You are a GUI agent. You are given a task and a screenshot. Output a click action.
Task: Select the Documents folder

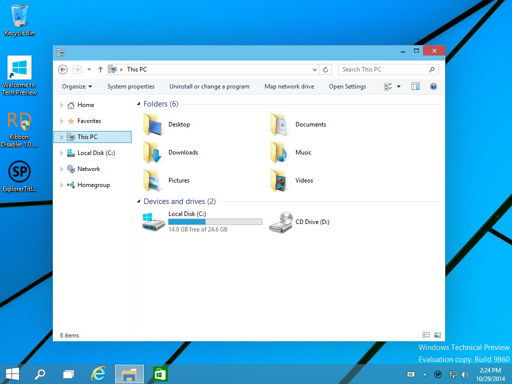point(298,124)
